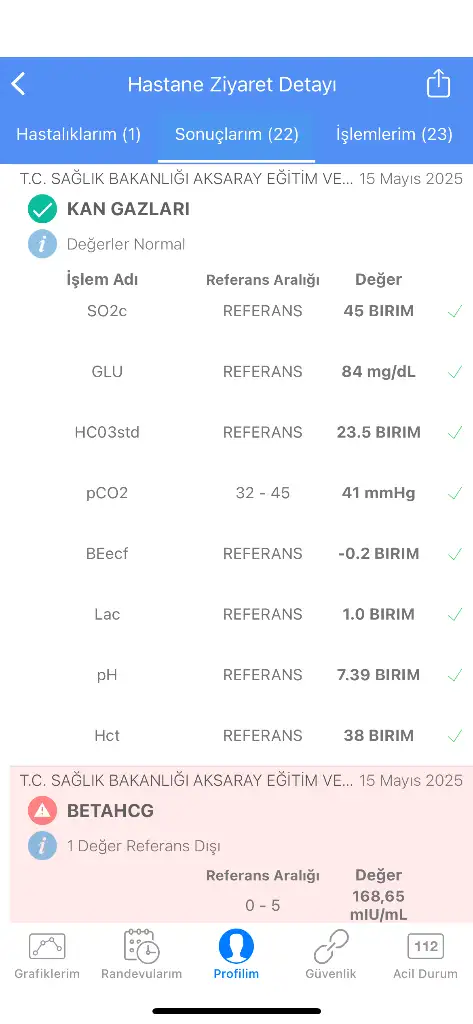
Task: Expand the BETAHCG result section
Action: [110, 811]
